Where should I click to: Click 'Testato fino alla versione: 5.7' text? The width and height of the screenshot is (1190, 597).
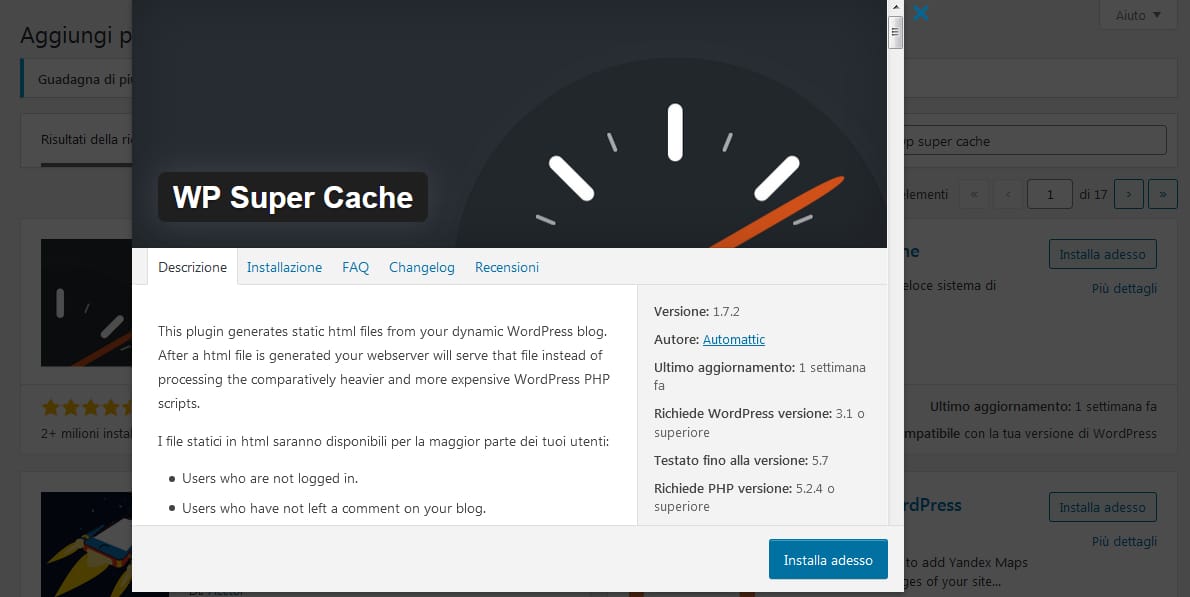point(741,460)
